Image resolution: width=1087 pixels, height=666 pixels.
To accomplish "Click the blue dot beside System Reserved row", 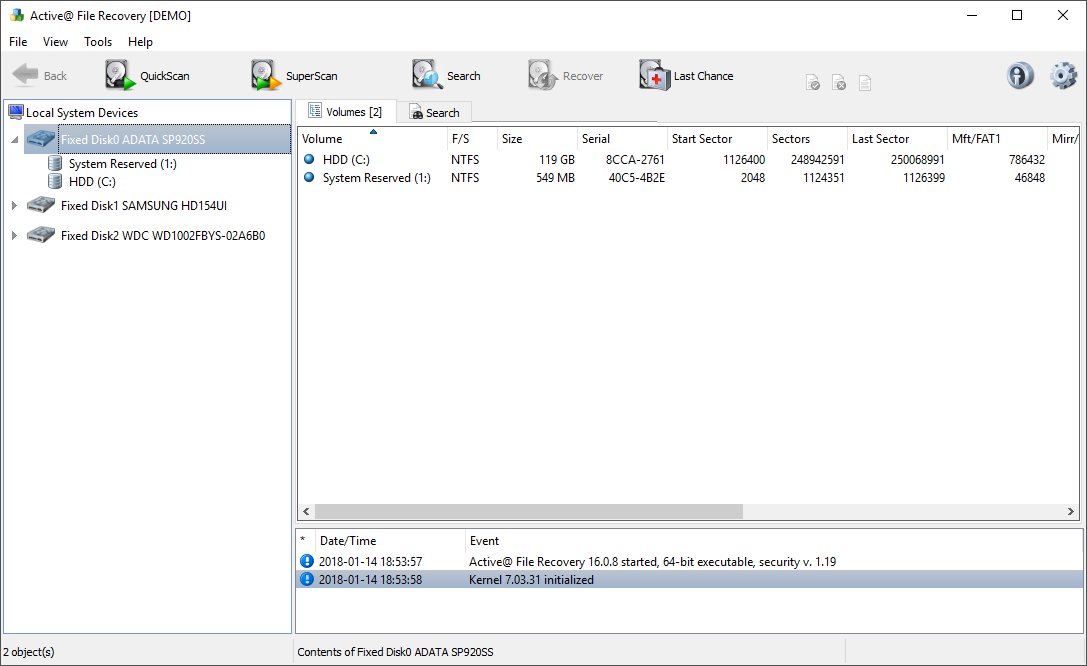I will pos(309,177).
